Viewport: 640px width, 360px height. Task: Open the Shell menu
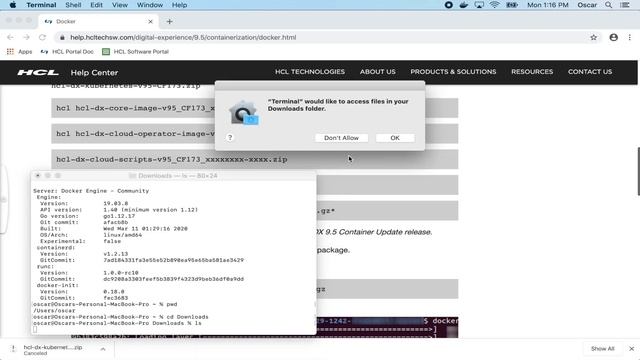tap(73, 5)
